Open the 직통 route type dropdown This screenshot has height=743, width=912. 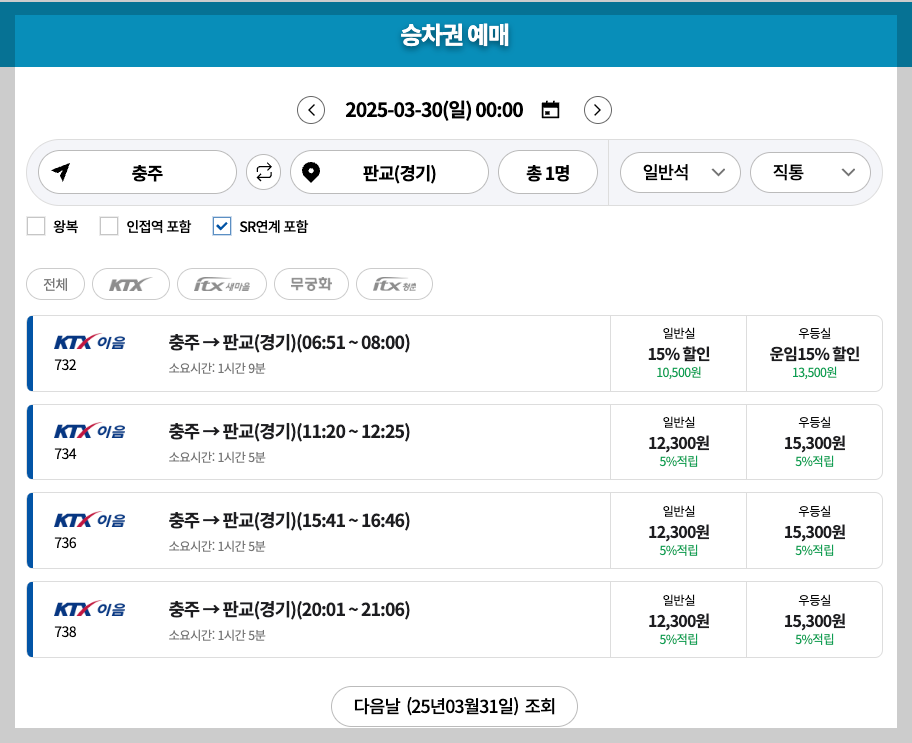(x=810, y=172)
